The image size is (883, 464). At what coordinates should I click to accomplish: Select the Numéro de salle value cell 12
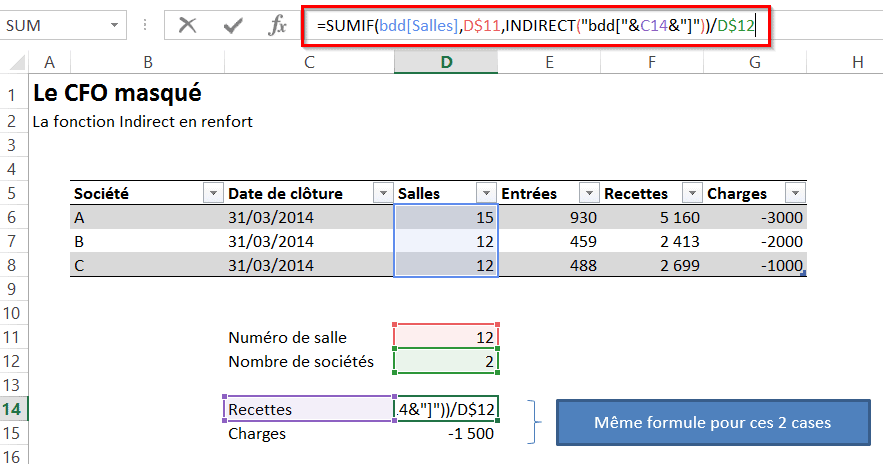pyautogui.click(x=446, y=337)
